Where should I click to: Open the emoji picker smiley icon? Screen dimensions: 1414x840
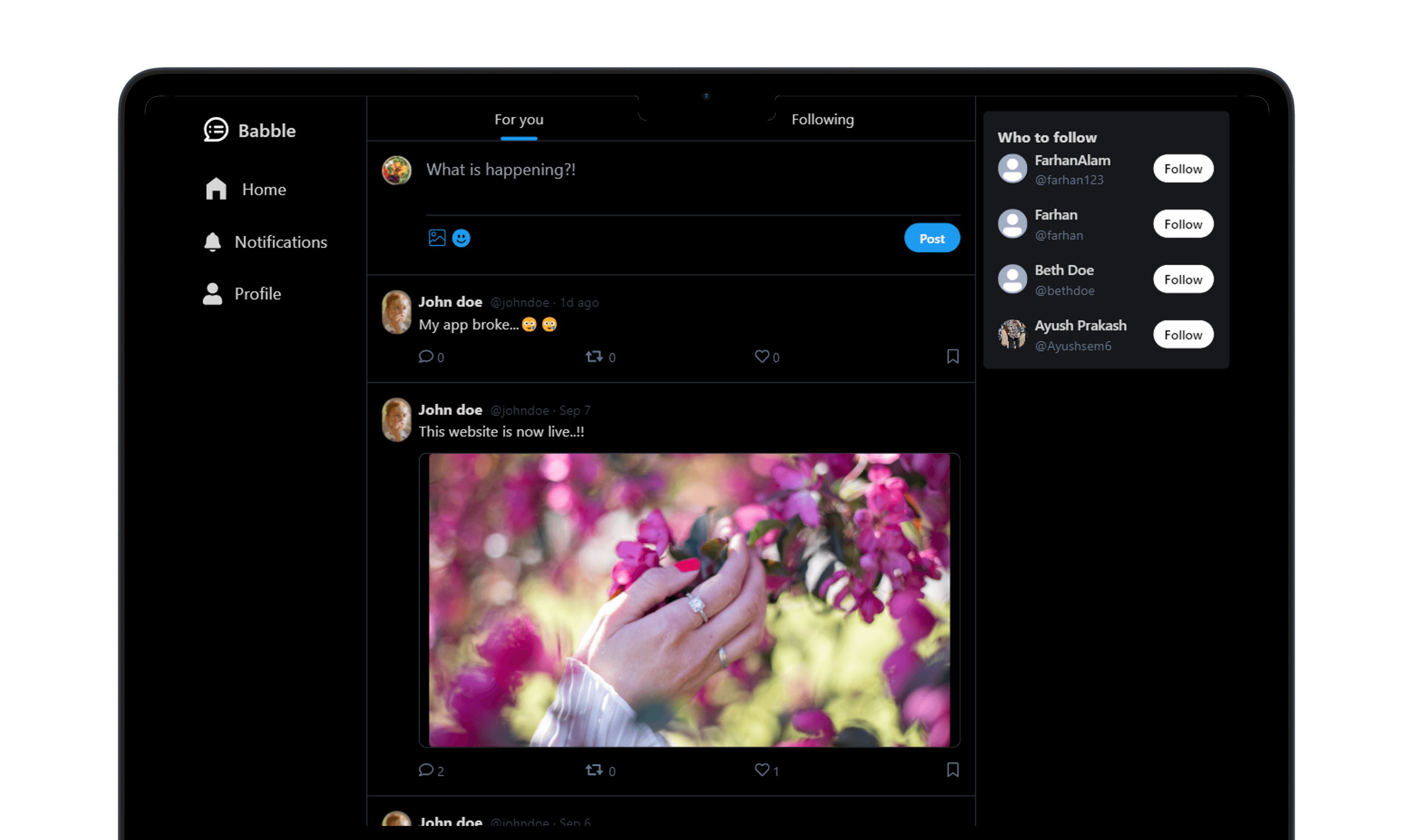coord(462,238)
